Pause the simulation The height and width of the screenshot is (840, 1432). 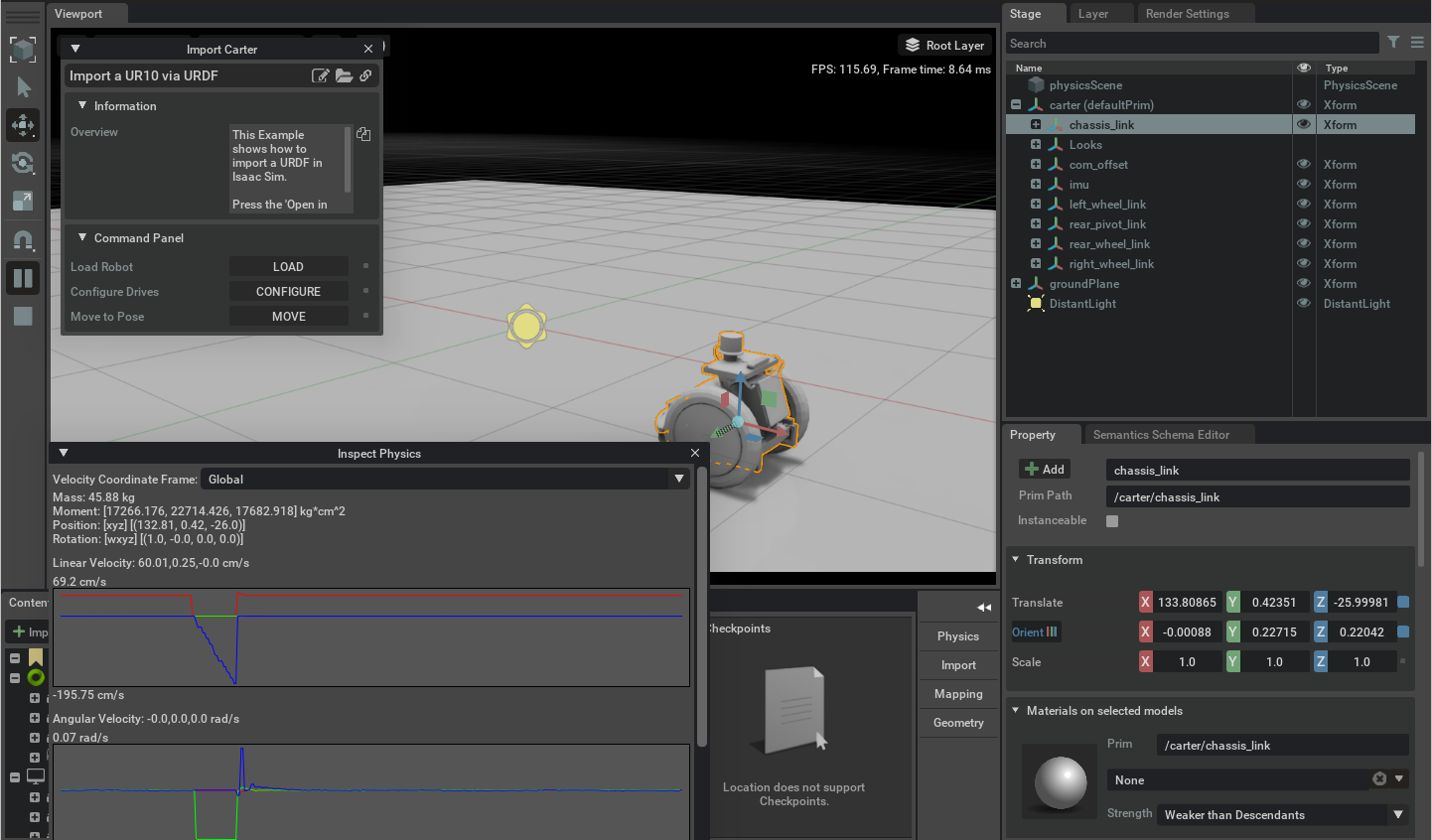[23, 278]
